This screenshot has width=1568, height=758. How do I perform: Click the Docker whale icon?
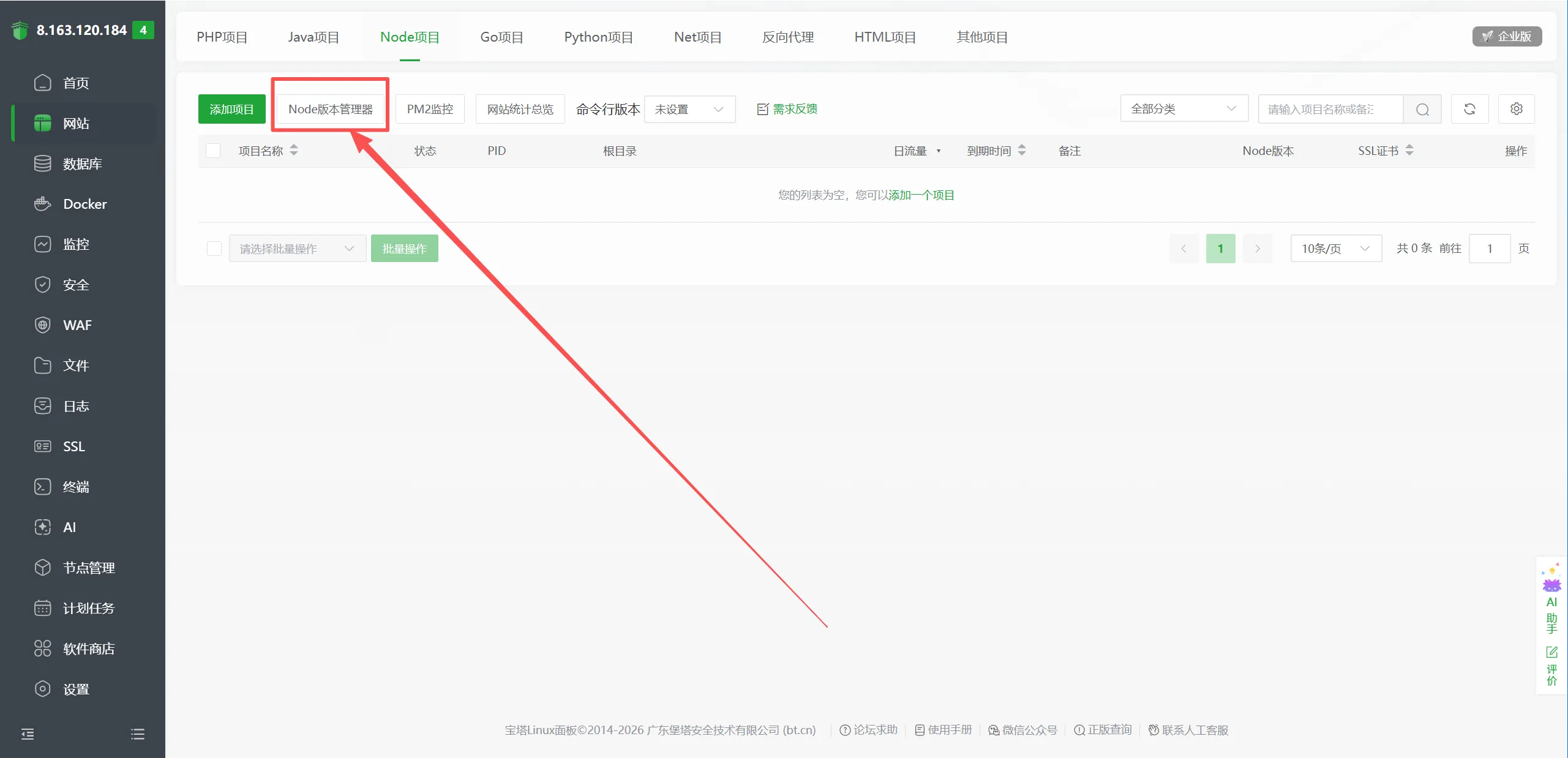[42, 204]
